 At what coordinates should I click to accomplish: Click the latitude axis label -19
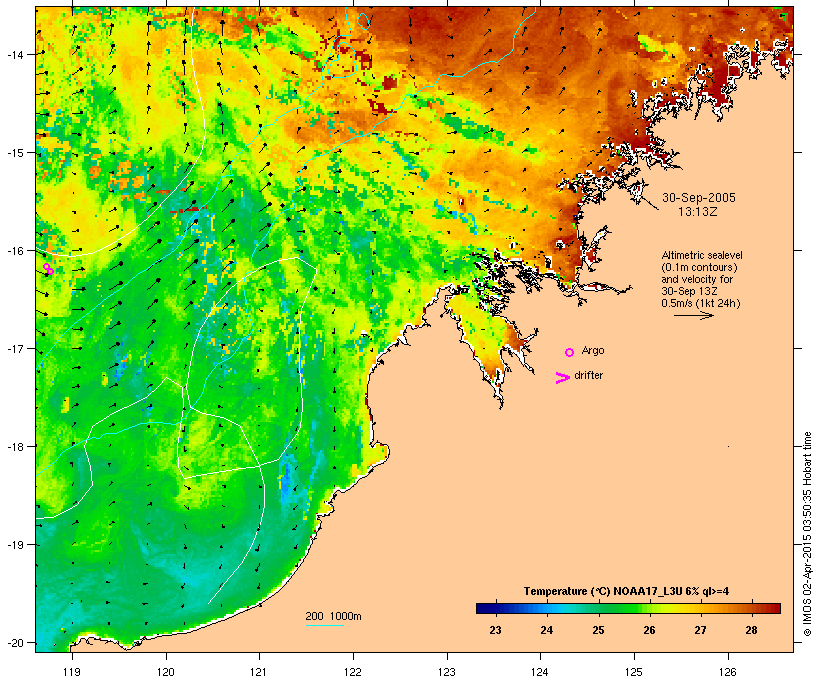15,545
